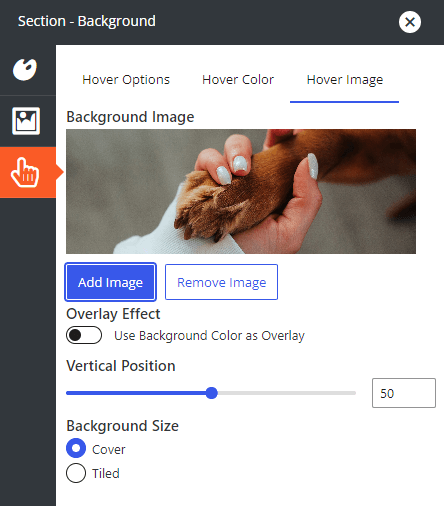Click the Background Image heading text
Viewport: 444px width, 506px height.
point(130,117)
